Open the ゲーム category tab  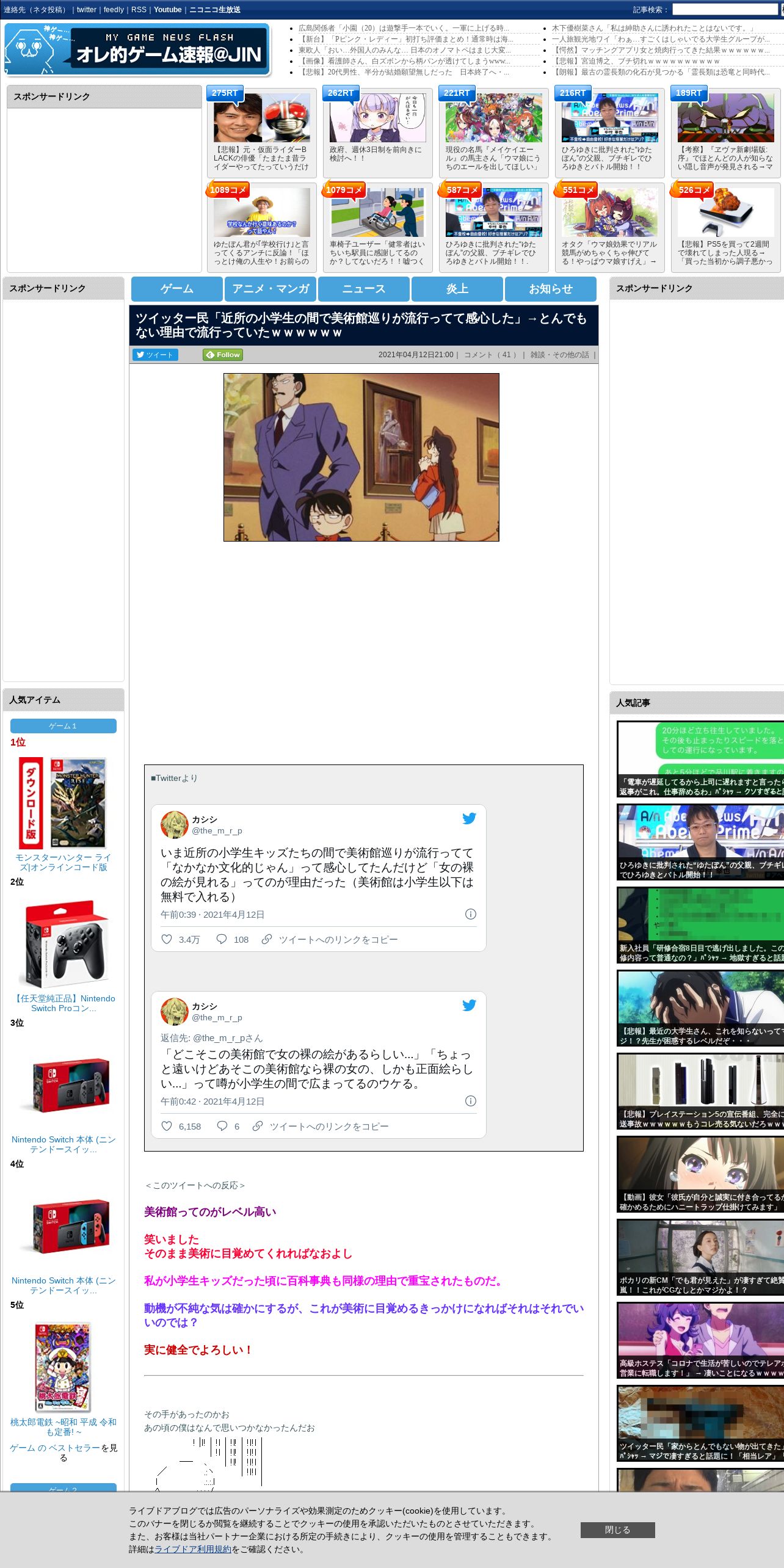pyautogui.click(x=177, y=289)
